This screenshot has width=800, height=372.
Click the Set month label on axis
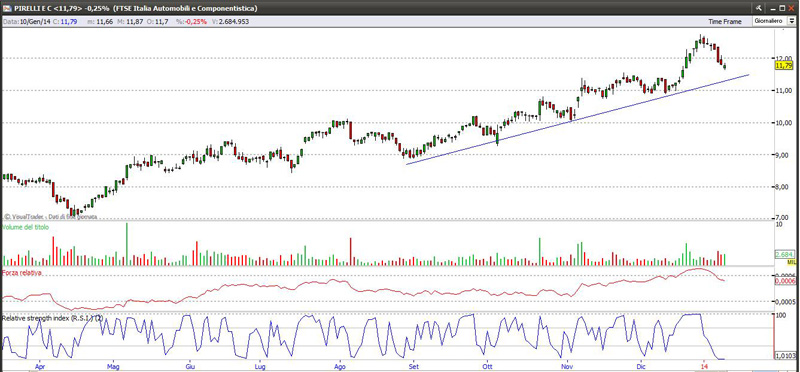point(413,366)
